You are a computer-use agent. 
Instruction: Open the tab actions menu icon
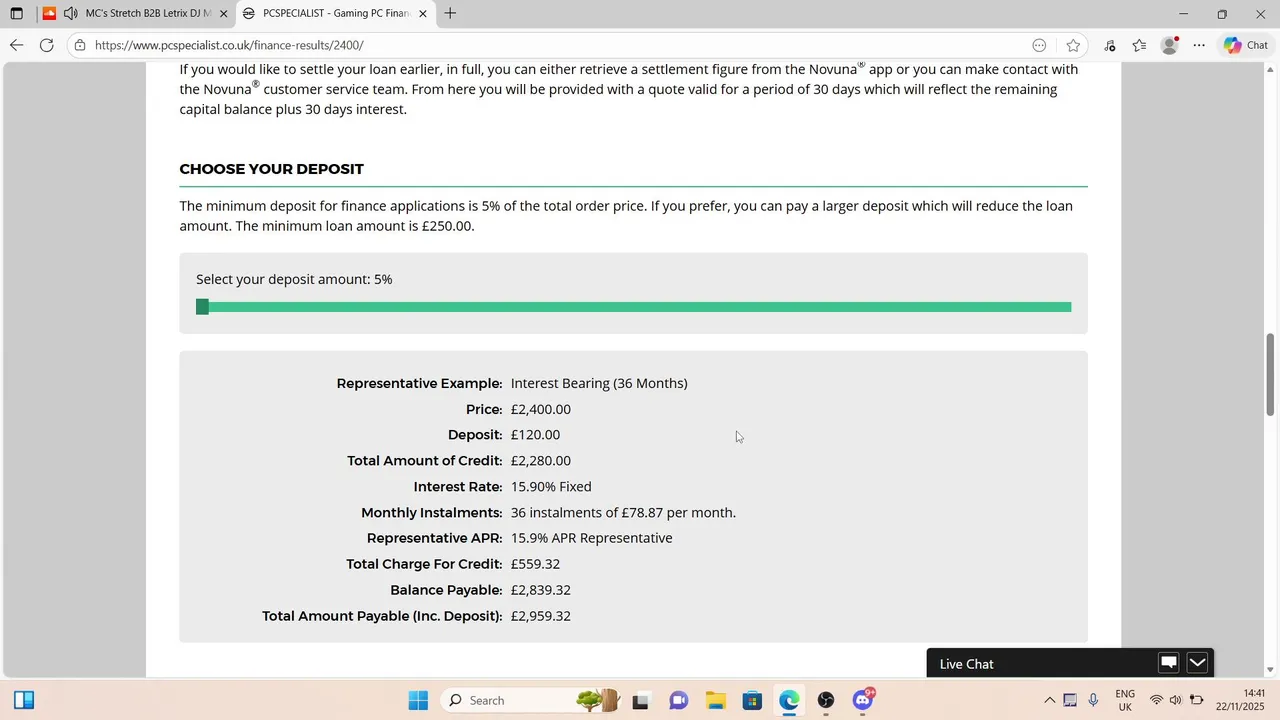16,14
